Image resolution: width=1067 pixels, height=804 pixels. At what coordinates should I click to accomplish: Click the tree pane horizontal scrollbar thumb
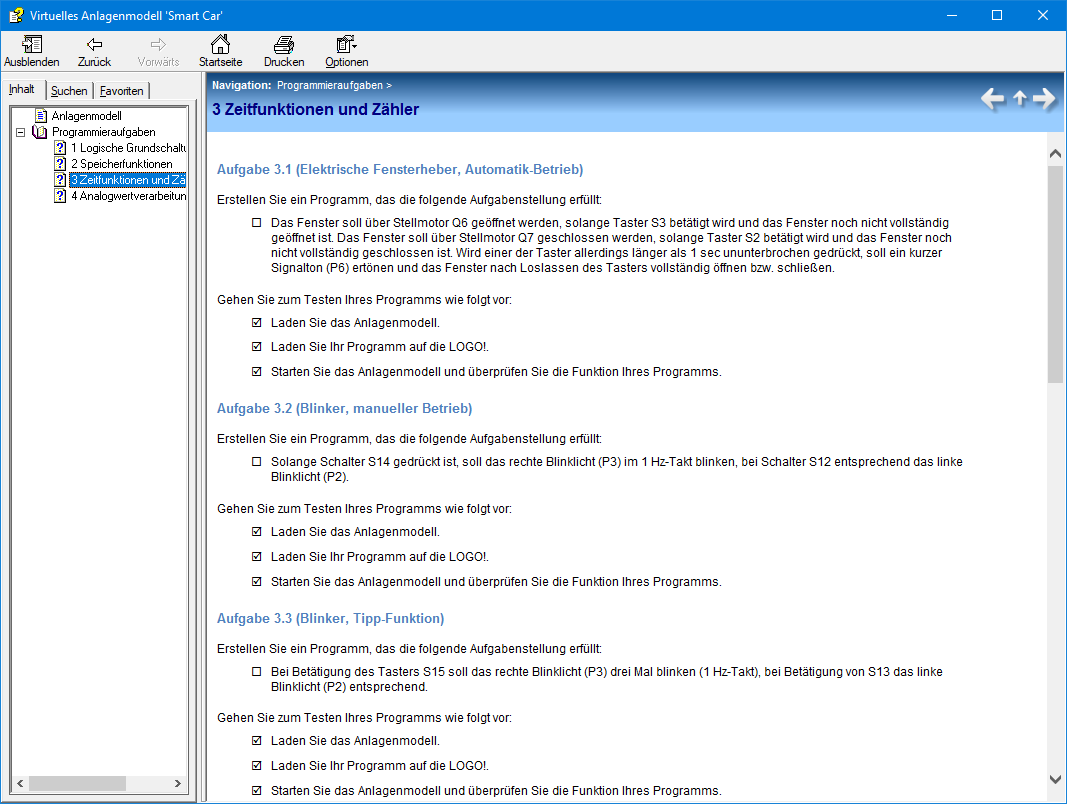[77, 784]
